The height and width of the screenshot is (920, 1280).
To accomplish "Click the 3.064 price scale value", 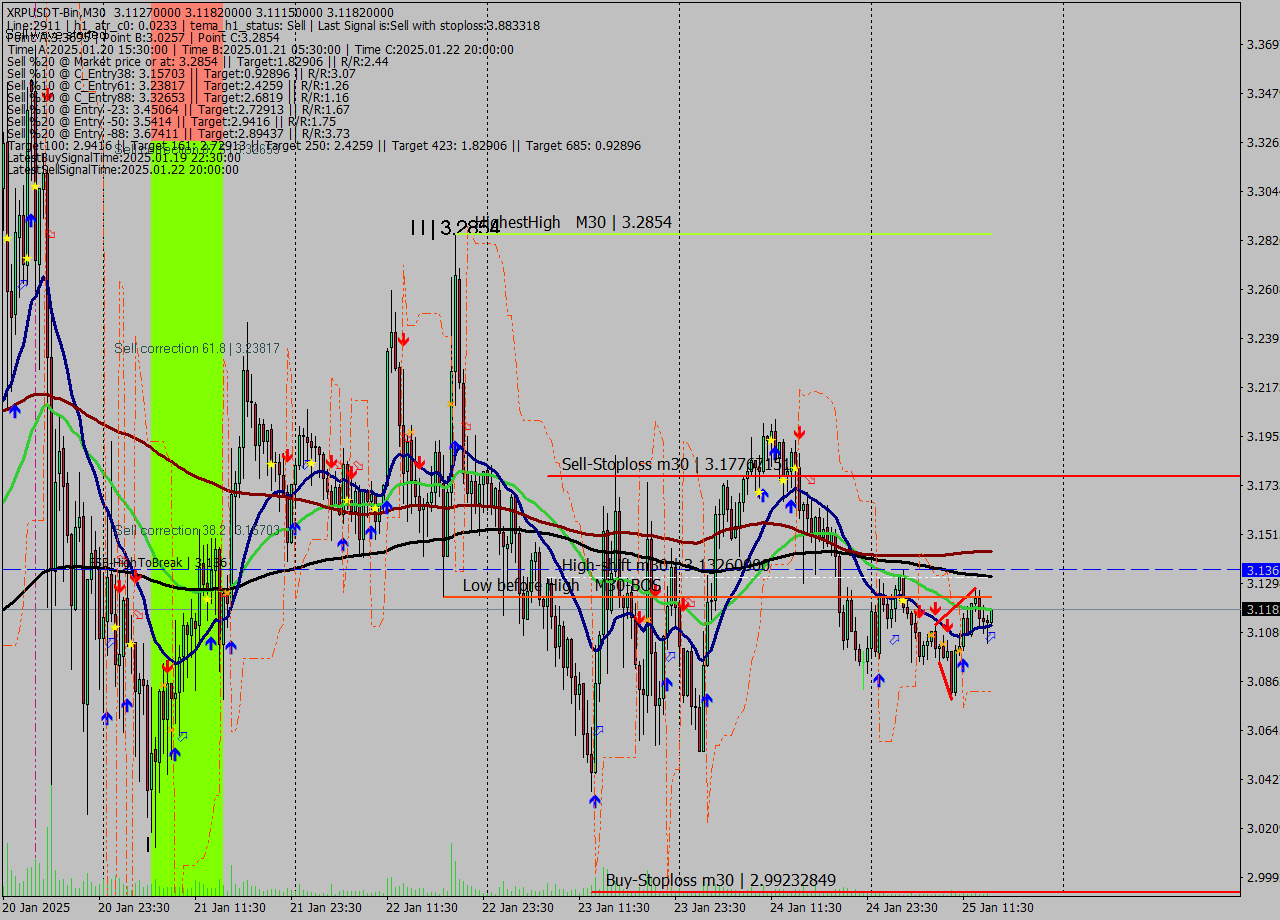I will 1263,730.
